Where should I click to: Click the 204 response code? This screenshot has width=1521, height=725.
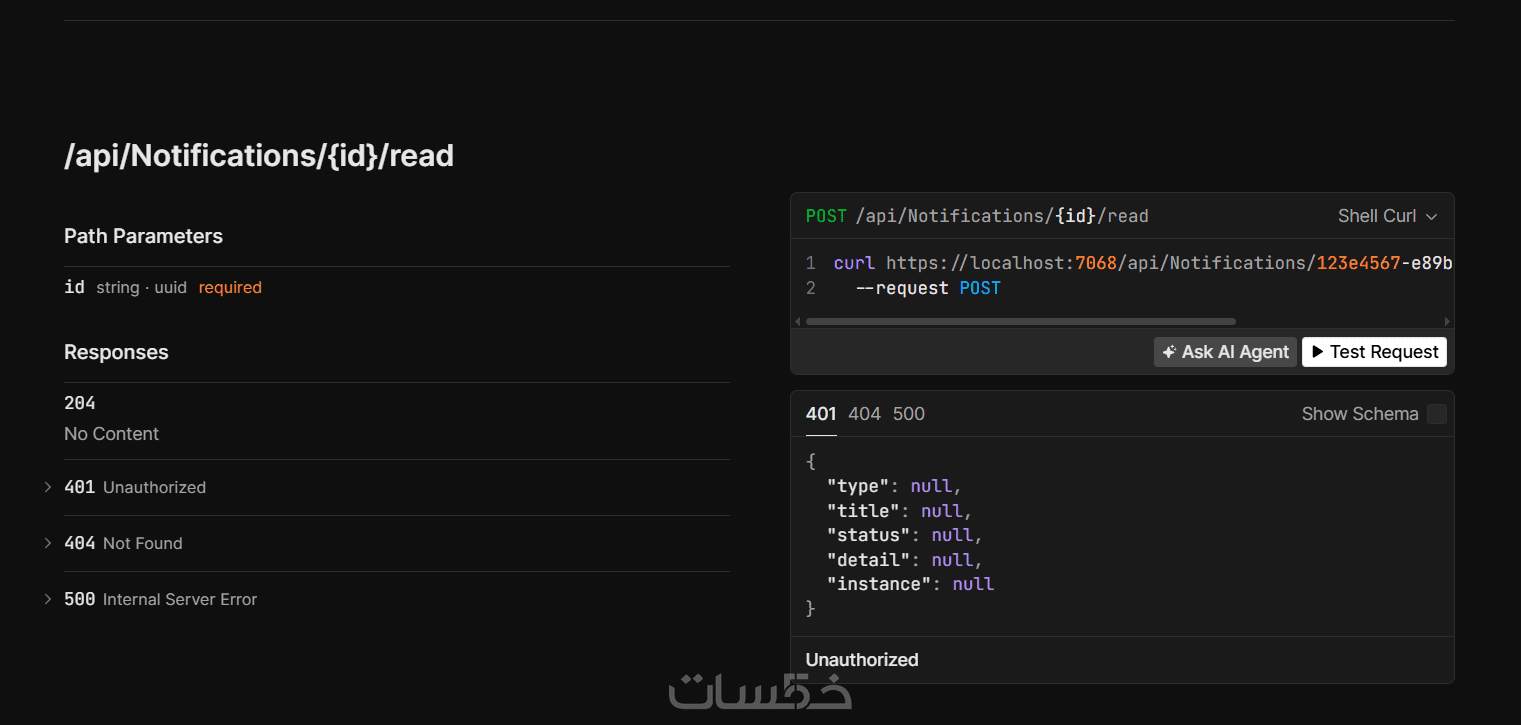click(80, 403)
